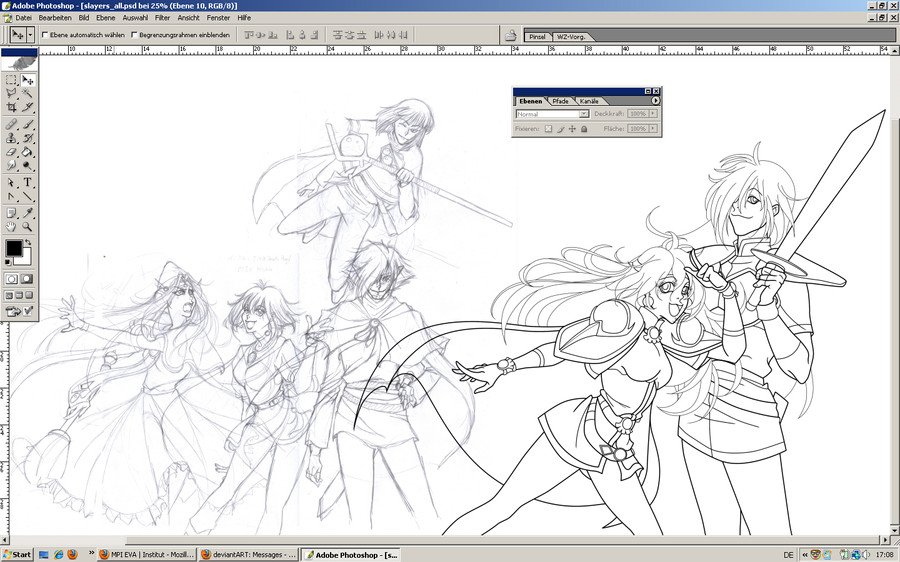This screenshot has width=900, height=562.
Task: Select the Paint Bucket tool
Action: pos(27,152)
